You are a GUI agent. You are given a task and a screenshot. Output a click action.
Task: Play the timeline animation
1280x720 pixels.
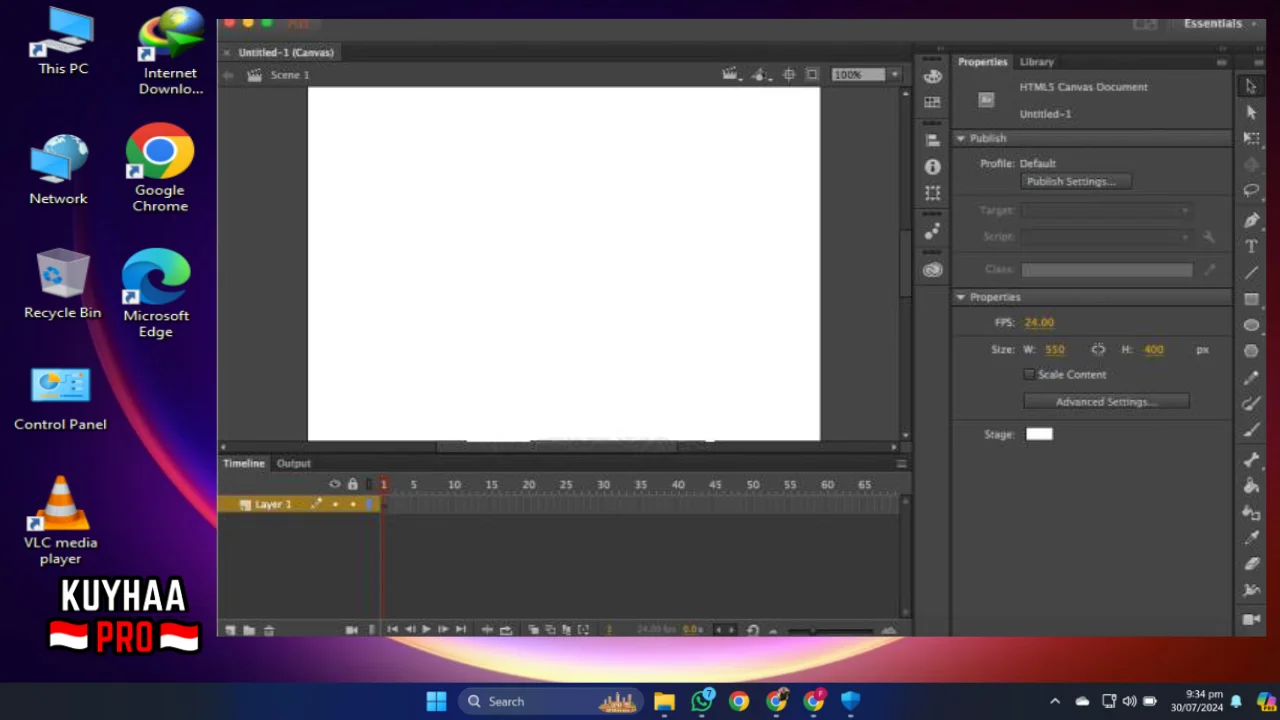(426, 630)
